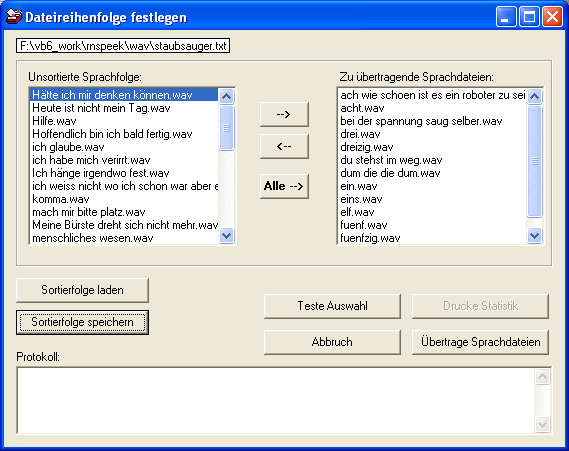Screen dimensions: 569x451
Task: Select 'ach wie schoen ist es ein roboter' entry
Action: pos(432,95)
